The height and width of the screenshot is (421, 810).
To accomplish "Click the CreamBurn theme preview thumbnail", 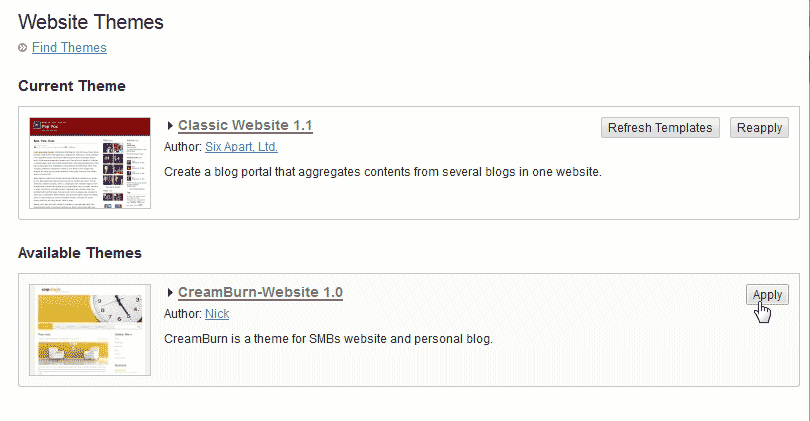I will click(90, 329).
